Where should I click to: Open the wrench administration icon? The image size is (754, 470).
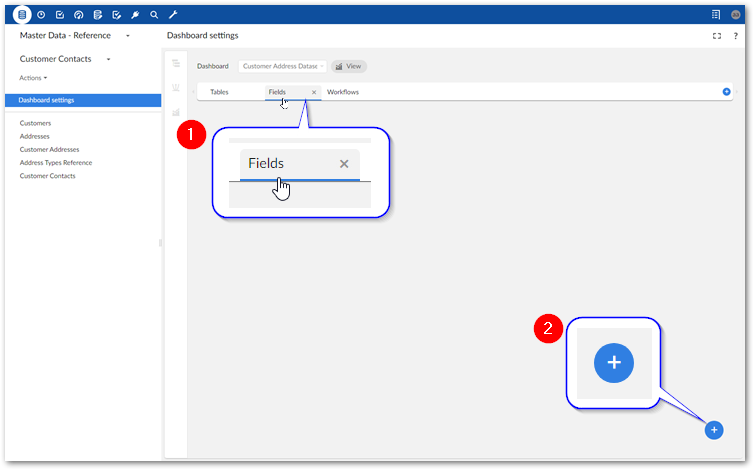pyautogui.click(x=173, y=15)
